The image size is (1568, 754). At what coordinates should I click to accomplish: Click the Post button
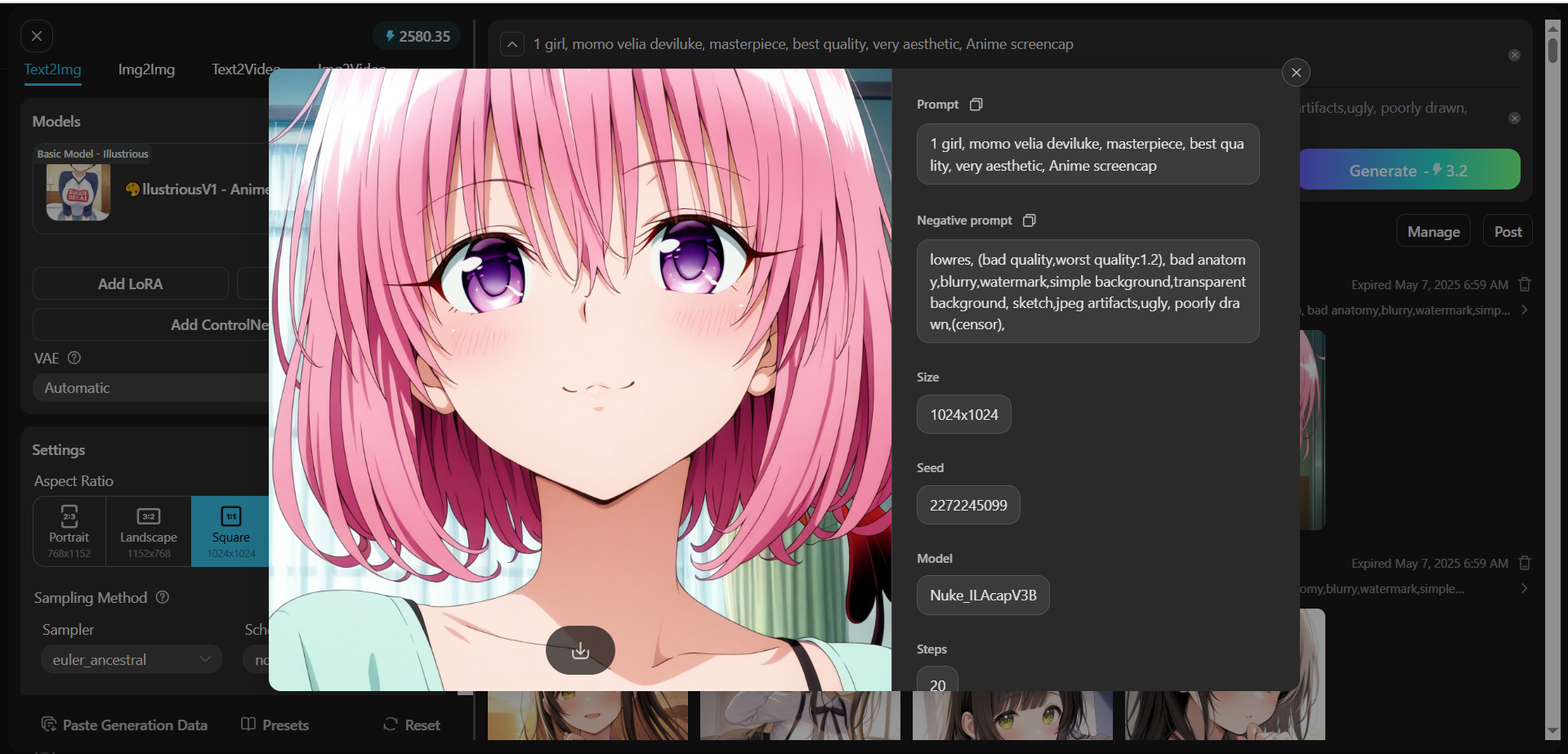[x=1508, y=232]
